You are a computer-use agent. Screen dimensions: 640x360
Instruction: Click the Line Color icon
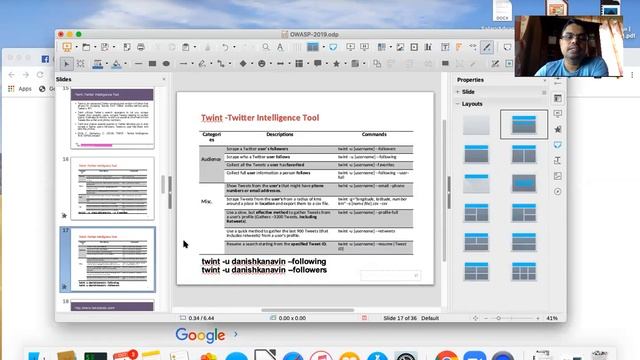[x=98, y=64]
